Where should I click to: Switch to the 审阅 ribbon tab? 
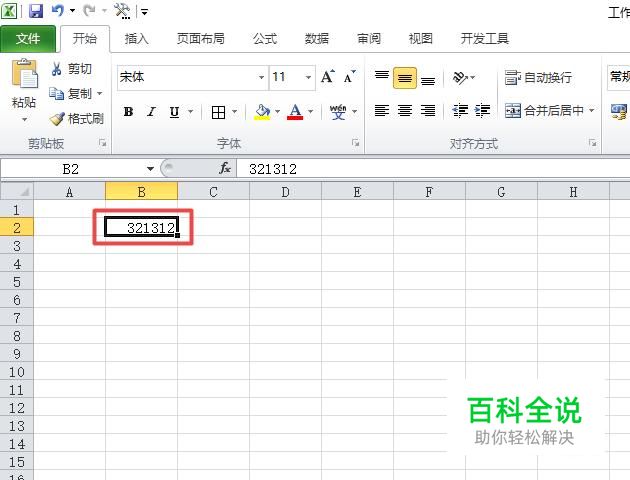point(369,39)
